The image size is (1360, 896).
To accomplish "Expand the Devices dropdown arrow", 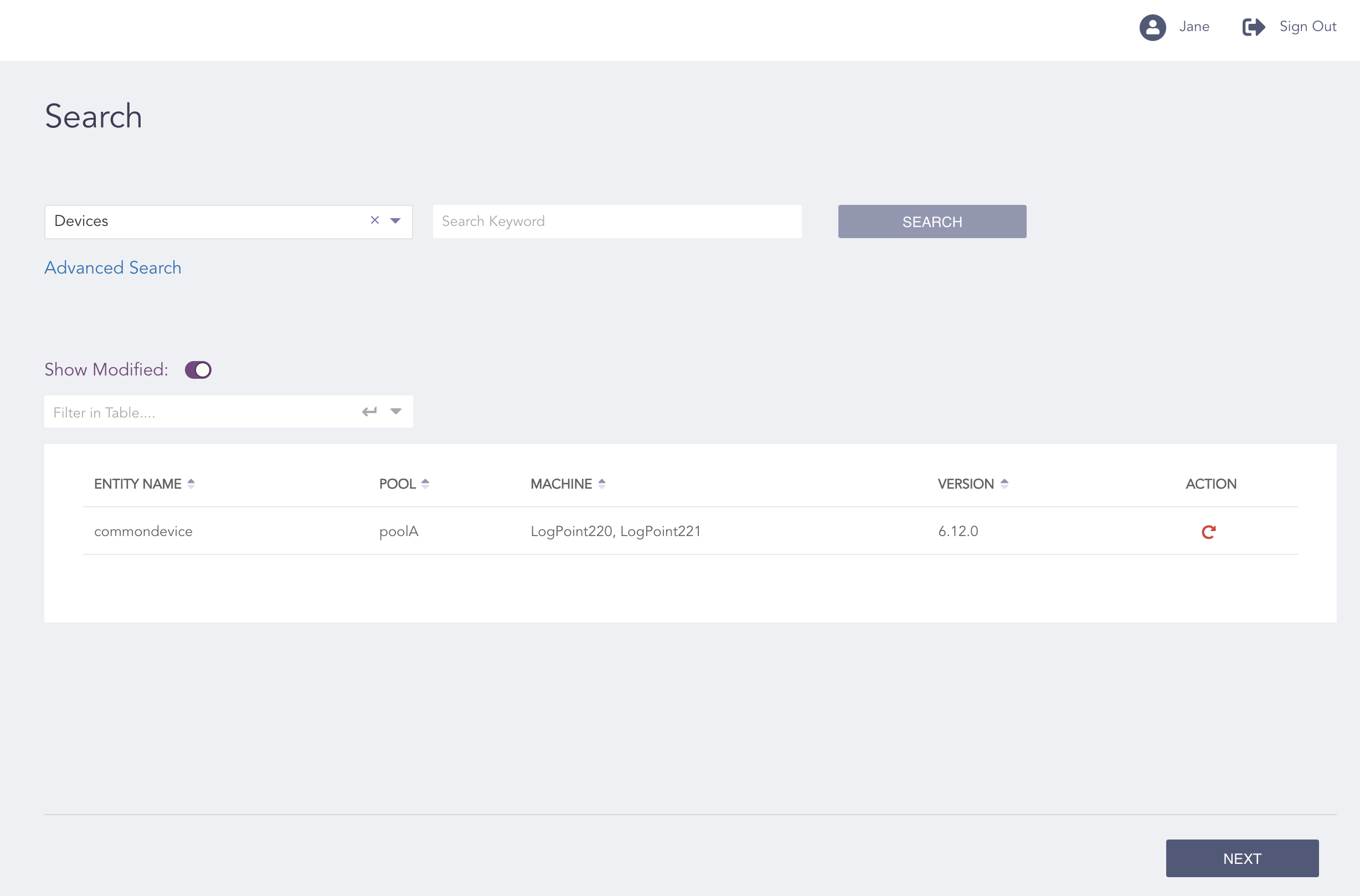I will pyautogui.click(x=395, y=220).
